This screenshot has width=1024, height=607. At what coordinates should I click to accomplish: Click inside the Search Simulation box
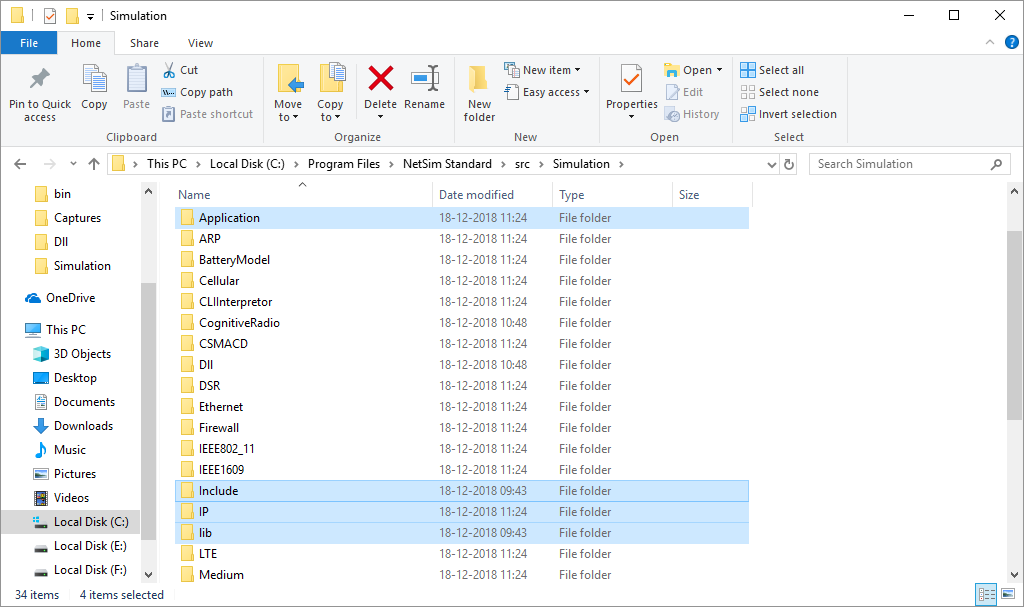point(900,163)
